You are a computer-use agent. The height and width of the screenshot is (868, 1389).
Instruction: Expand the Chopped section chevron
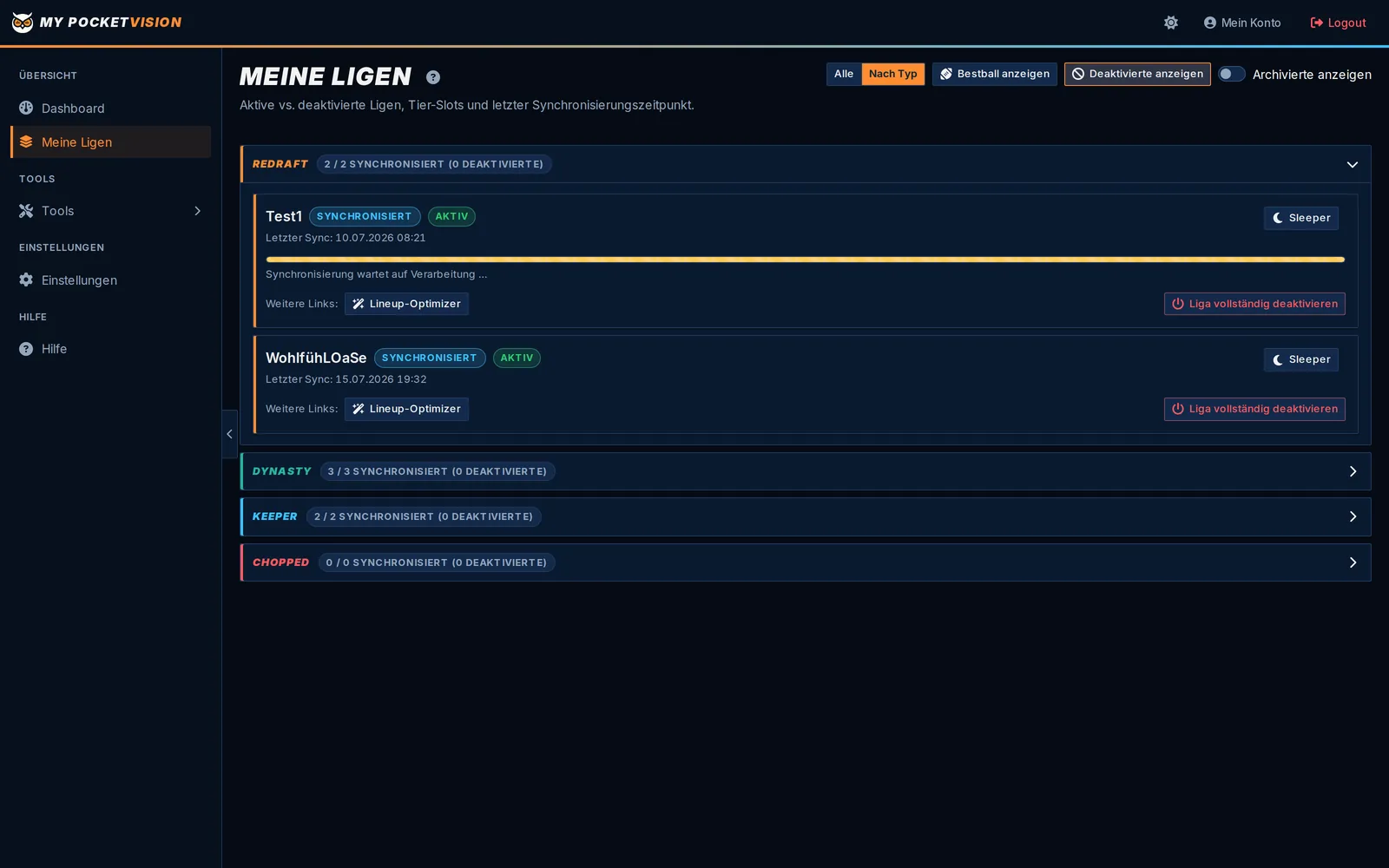(x=1353, y=562)
